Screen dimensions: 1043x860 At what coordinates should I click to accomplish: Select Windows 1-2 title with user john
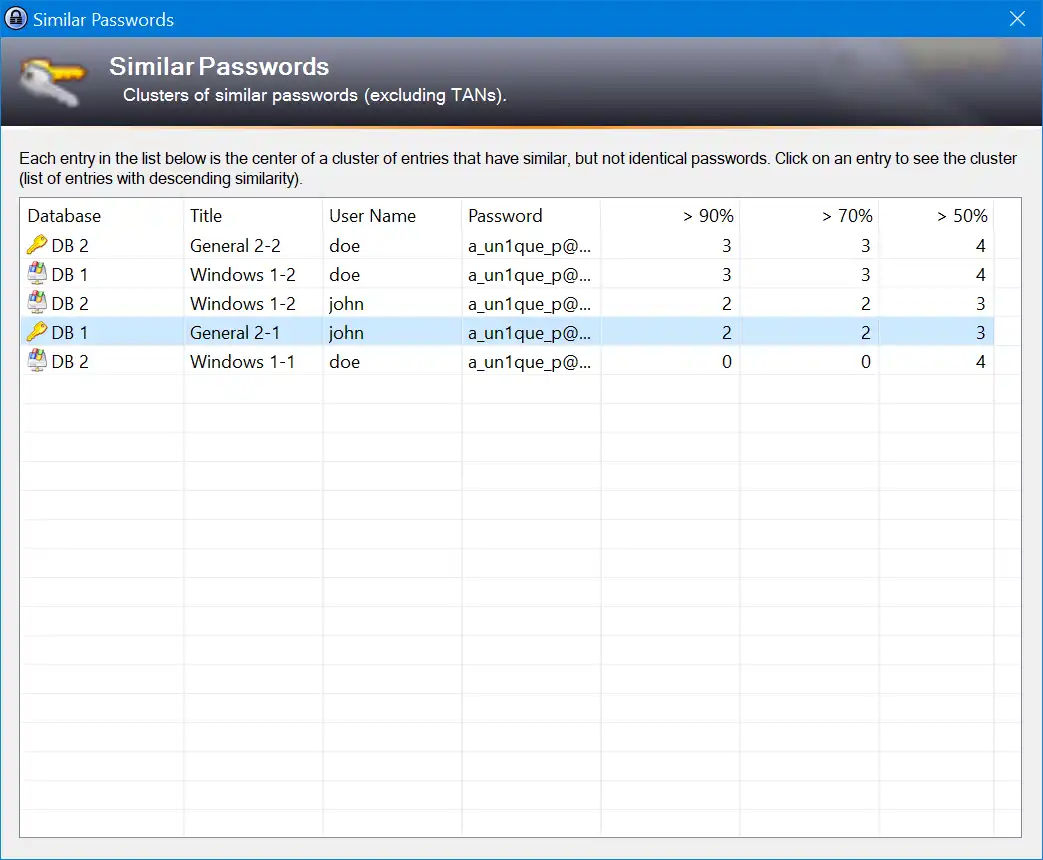click(242, 303)
